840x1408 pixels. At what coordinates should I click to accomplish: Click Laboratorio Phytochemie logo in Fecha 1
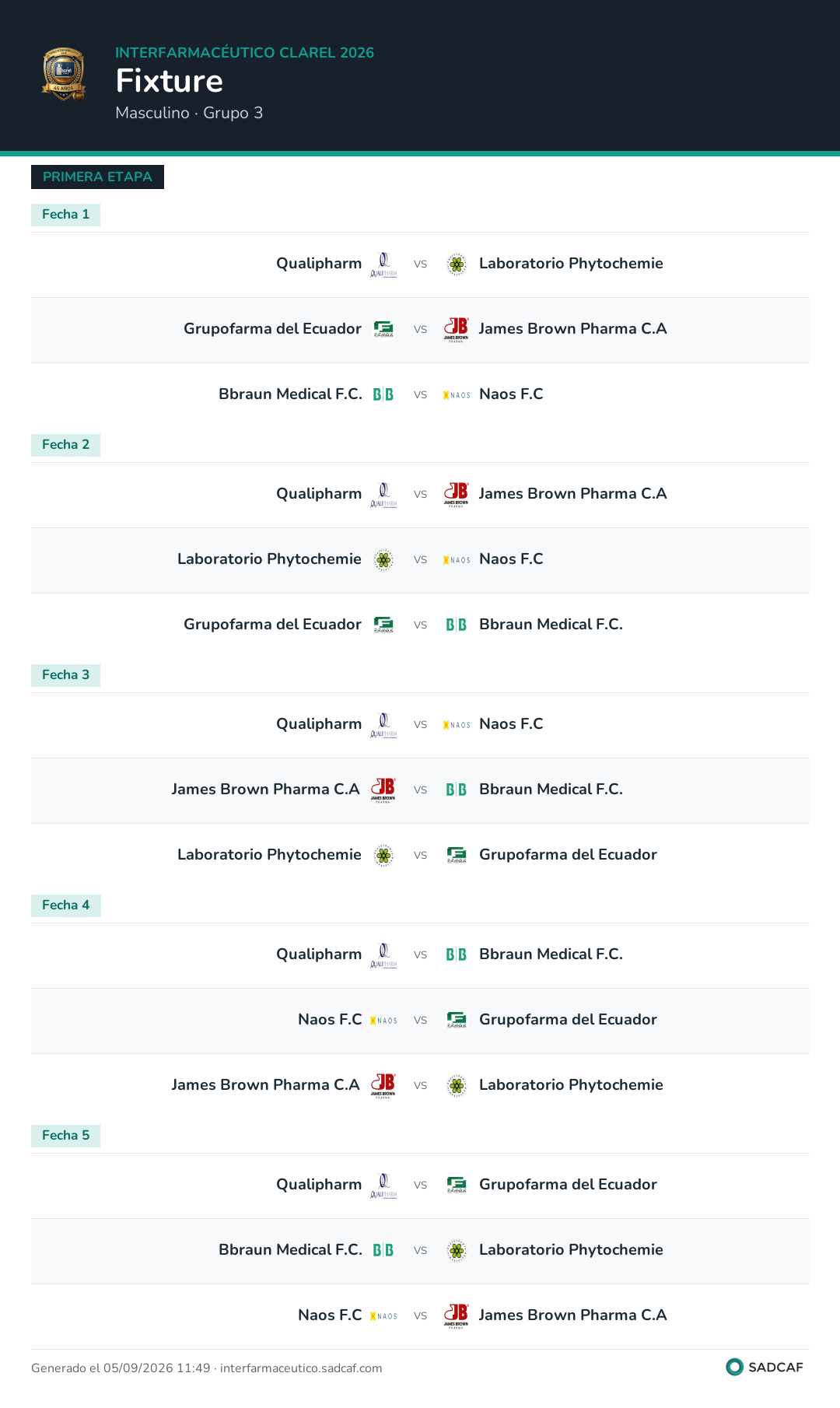(x=457, y=264)
